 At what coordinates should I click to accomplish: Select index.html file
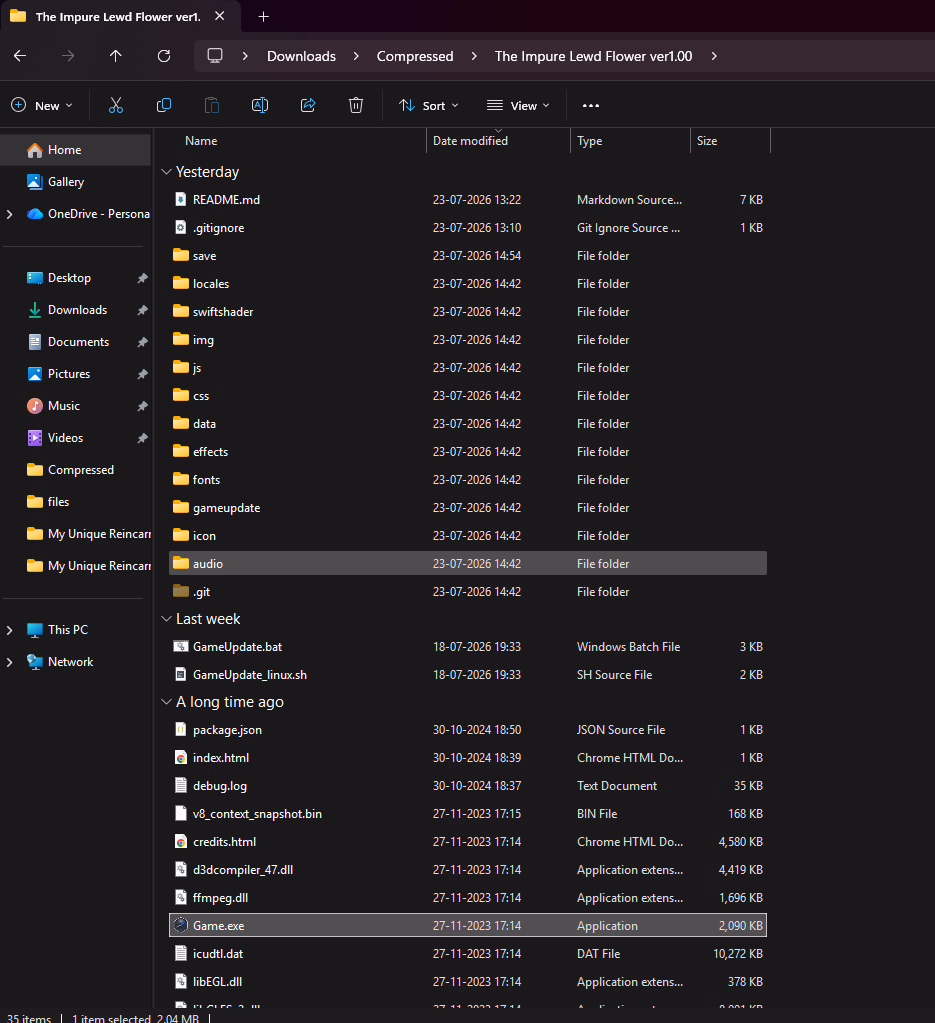tap(468, 758)
